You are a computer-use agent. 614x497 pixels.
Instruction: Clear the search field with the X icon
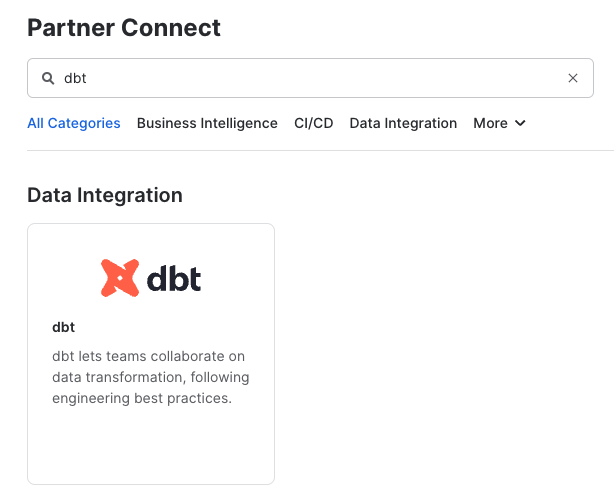pyautogui.click(x=573, y=78)
